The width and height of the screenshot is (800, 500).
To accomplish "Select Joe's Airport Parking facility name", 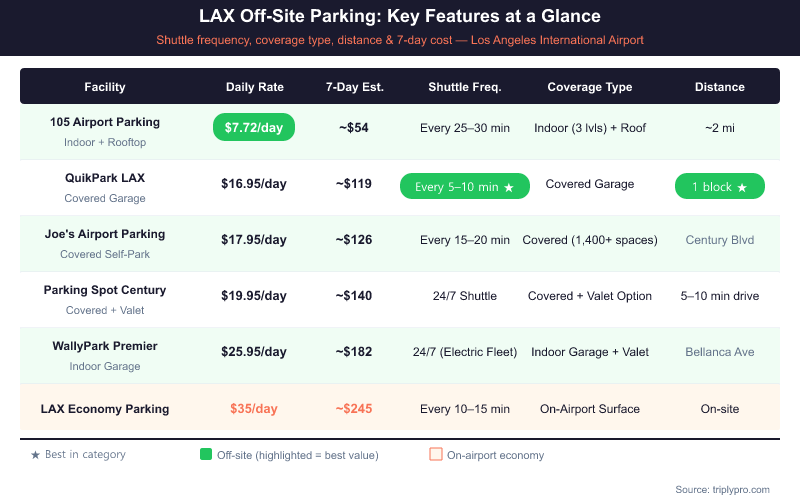I will (x=105, y=234).
